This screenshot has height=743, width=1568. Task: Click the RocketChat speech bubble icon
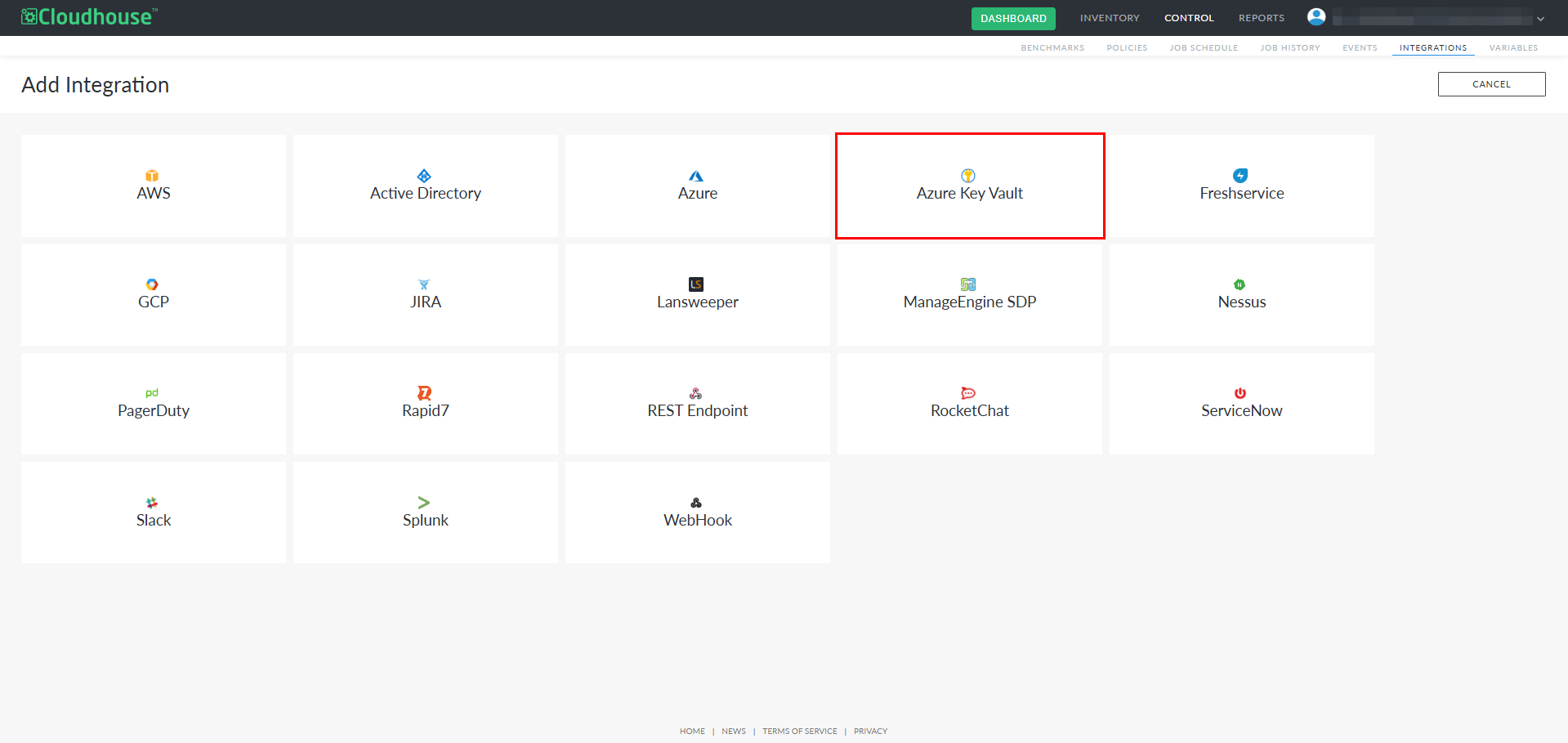tap(968, 393)
